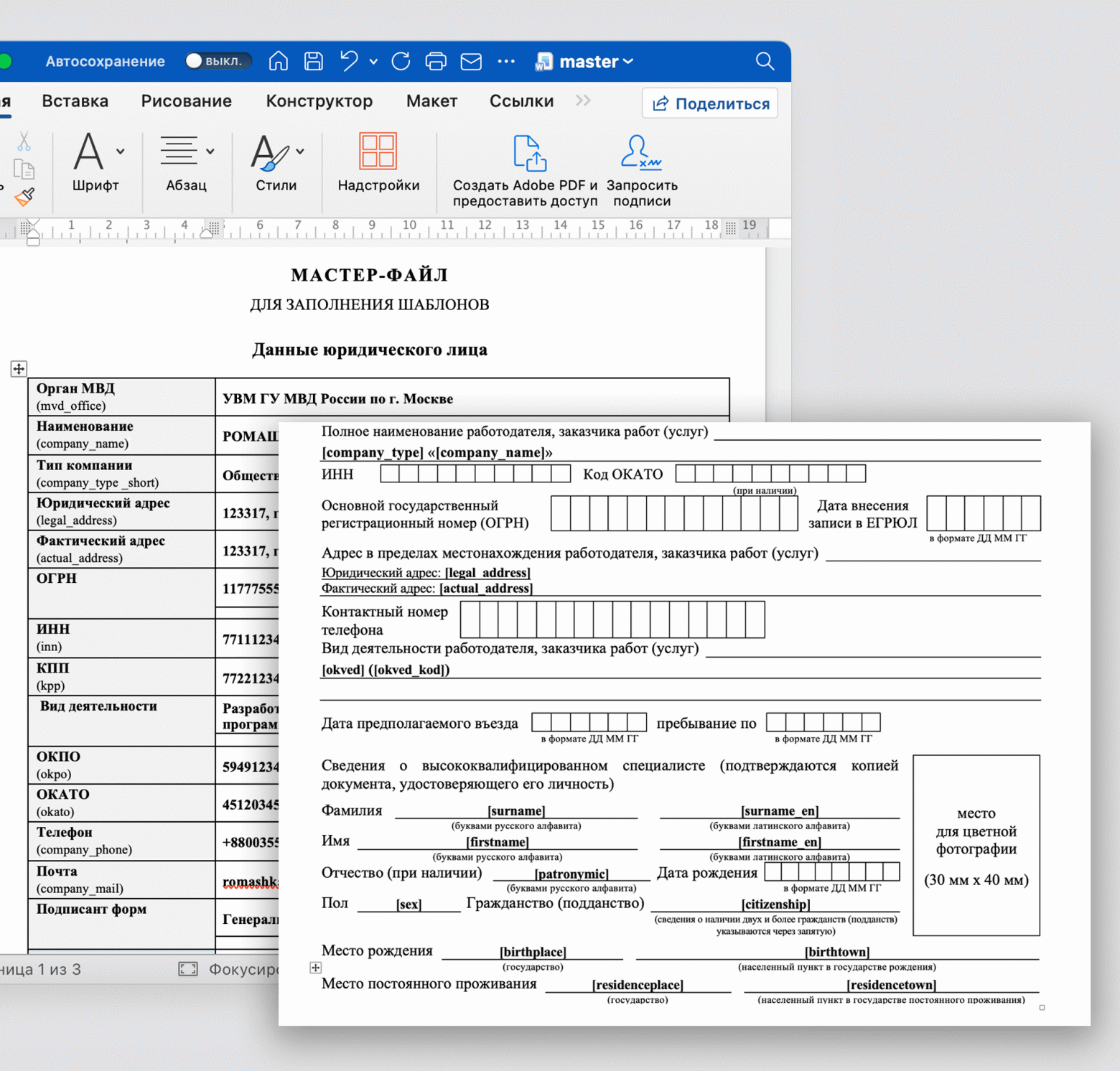Click Create Adobe PDF and share icon
Screen dimensions: 1120x1071
pos(529,154)
